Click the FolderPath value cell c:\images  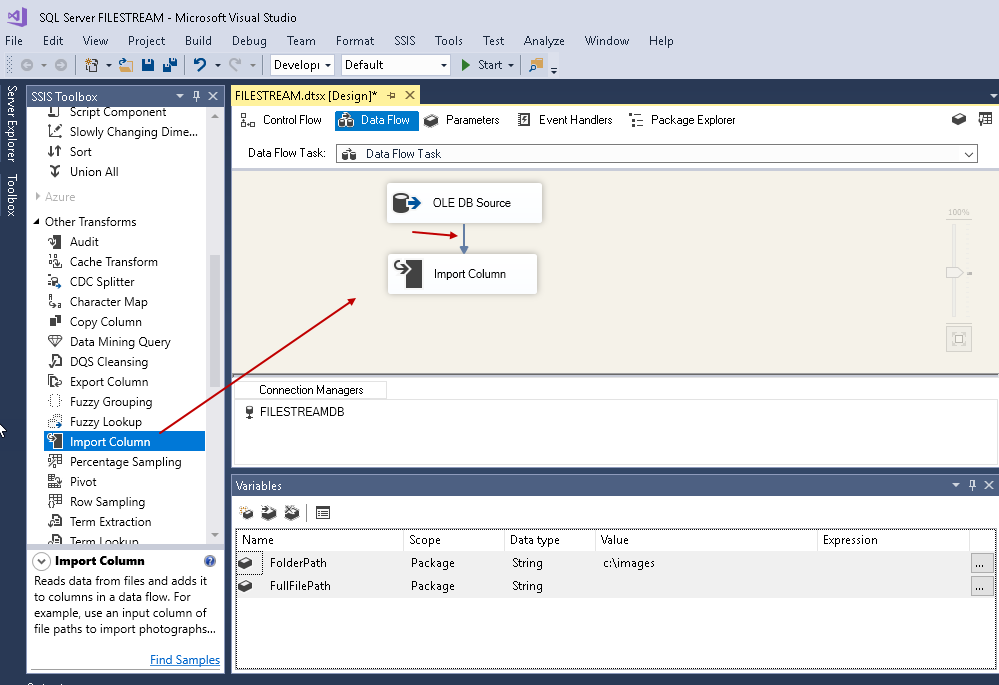(706, 563)
